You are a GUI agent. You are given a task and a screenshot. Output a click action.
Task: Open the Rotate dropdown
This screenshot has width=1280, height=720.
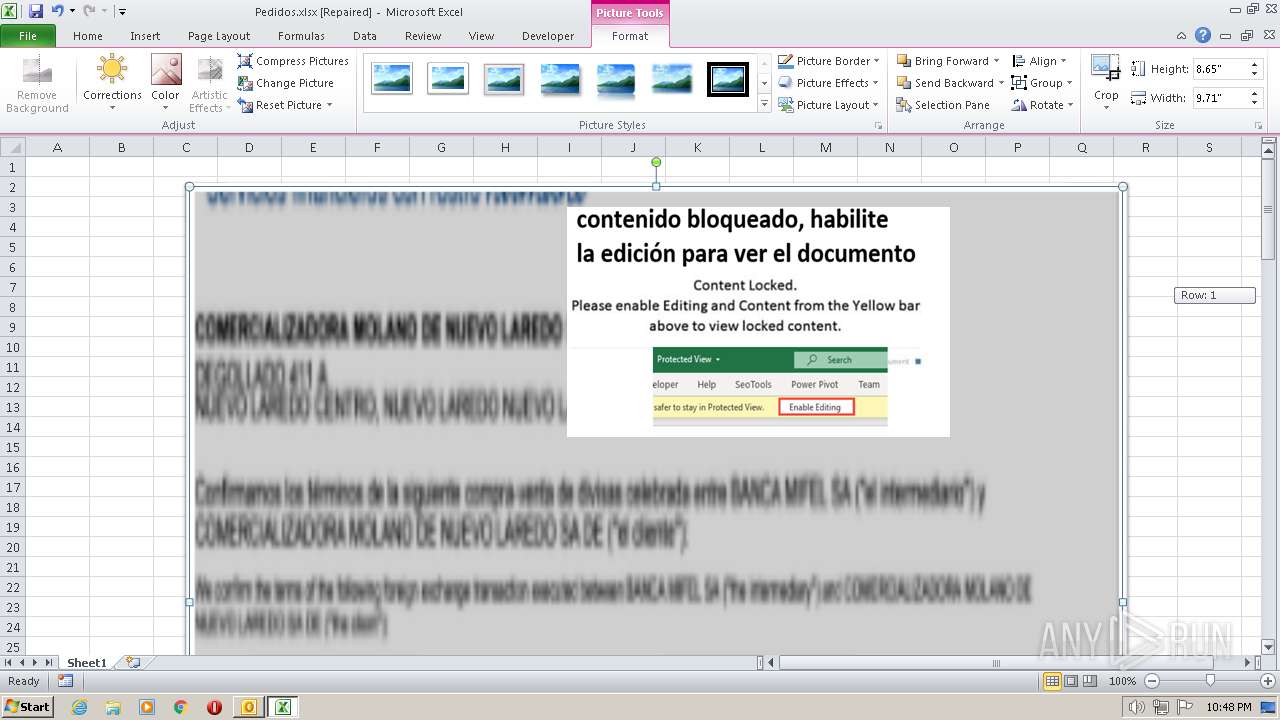(x=1042, y=105)
